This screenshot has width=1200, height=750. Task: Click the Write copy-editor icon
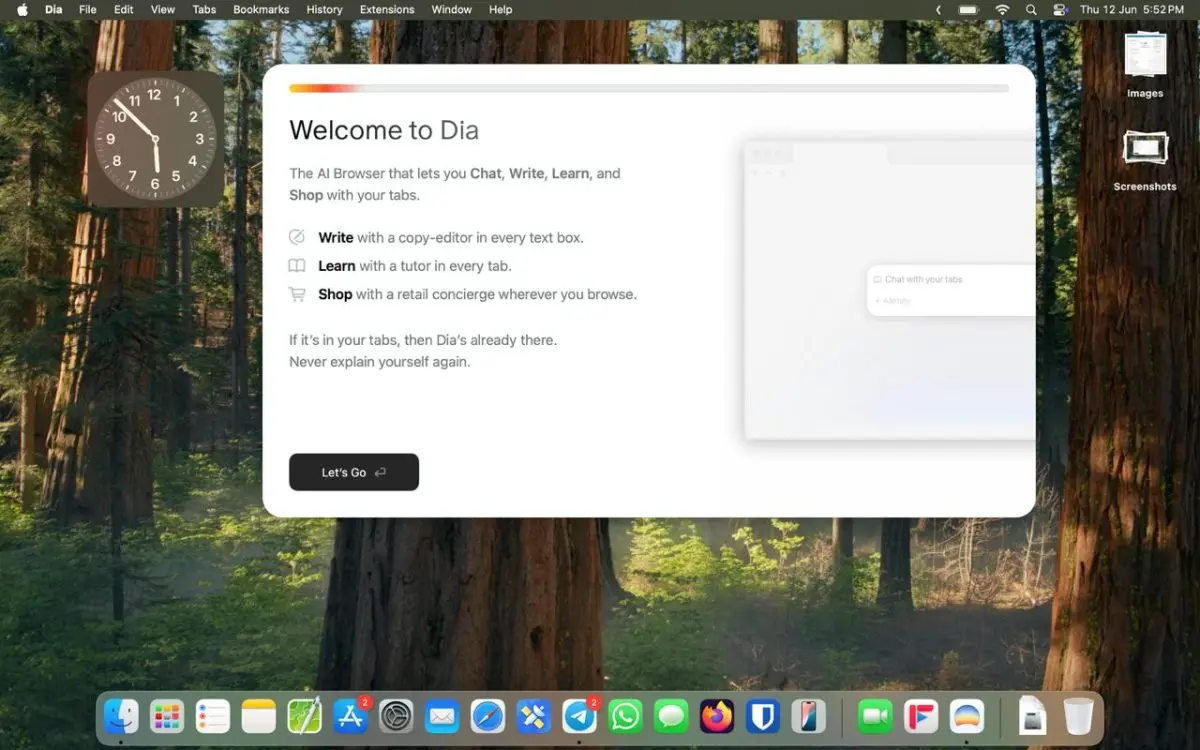pyautogui.click(x=297, y=237)
